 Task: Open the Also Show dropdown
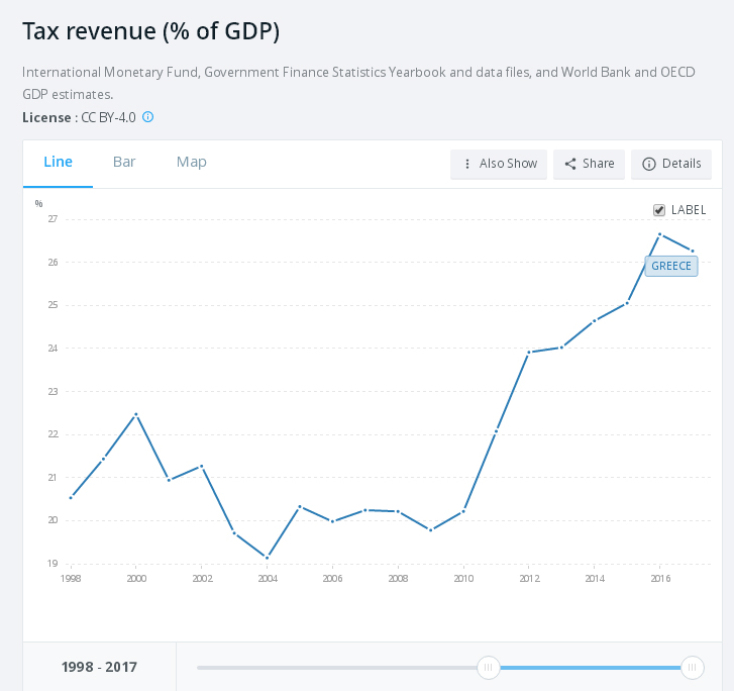(x=499, y=164)
